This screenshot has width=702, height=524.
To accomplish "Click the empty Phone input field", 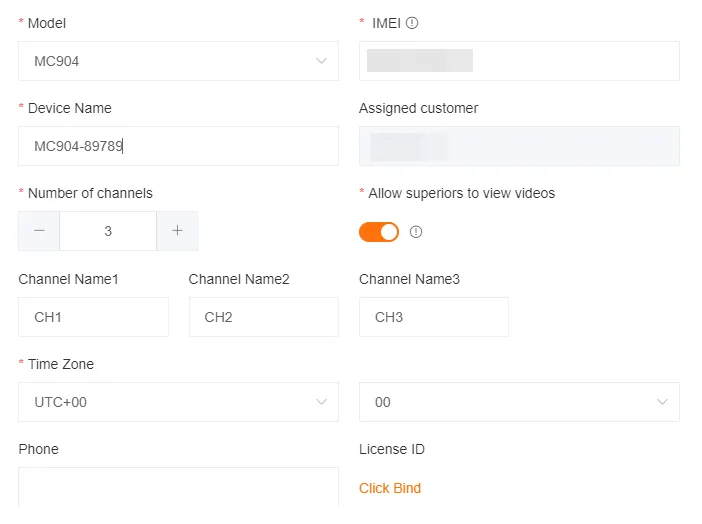I will coord(178,487).
